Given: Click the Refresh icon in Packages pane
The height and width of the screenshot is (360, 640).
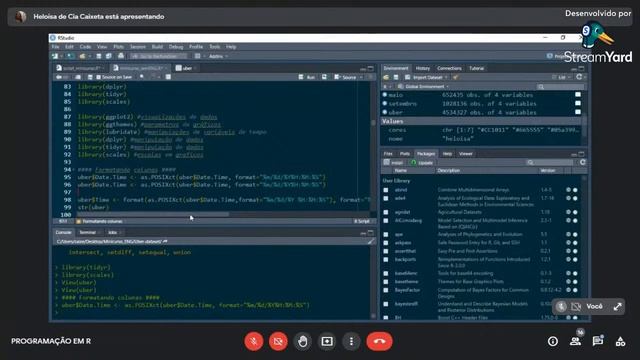Looking at the screenshot, I should pyautogui.click(x=582, y=162).
